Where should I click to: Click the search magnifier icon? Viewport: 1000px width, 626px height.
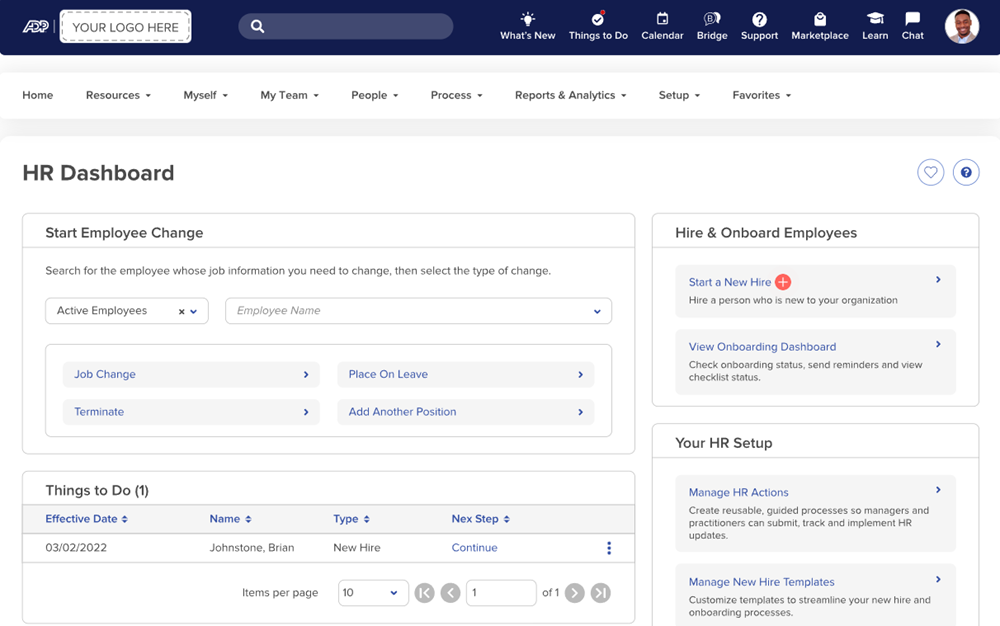257,26
